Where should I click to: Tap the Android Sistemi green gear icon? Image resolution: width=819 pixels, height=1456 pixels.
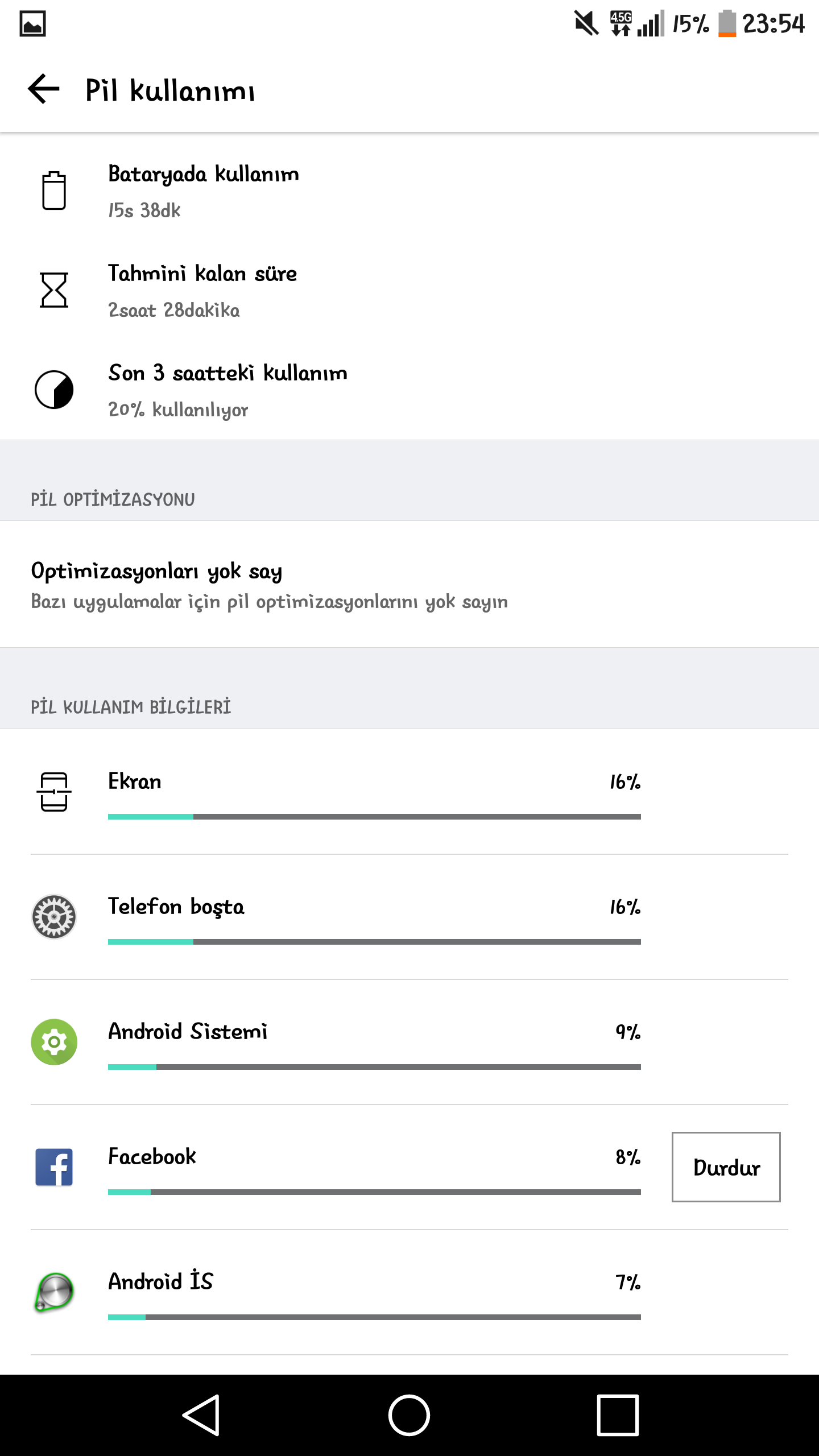pos(54,1042)
